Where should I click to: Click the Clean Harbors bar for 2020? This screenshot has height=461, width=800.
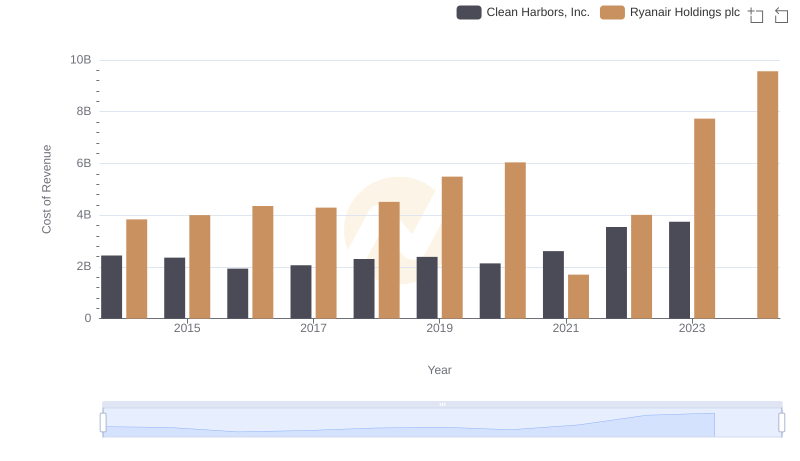click(x=490, y=291)
